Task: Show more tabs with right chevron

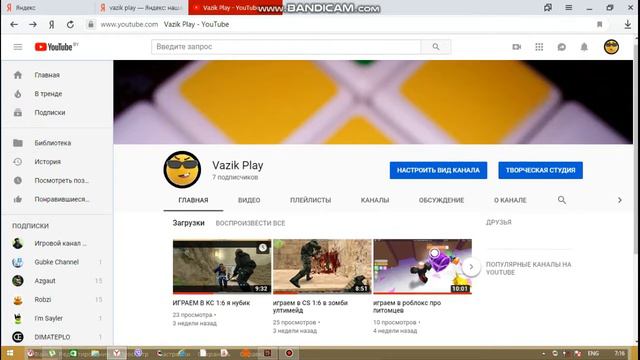Action: (x=620, y=200)
